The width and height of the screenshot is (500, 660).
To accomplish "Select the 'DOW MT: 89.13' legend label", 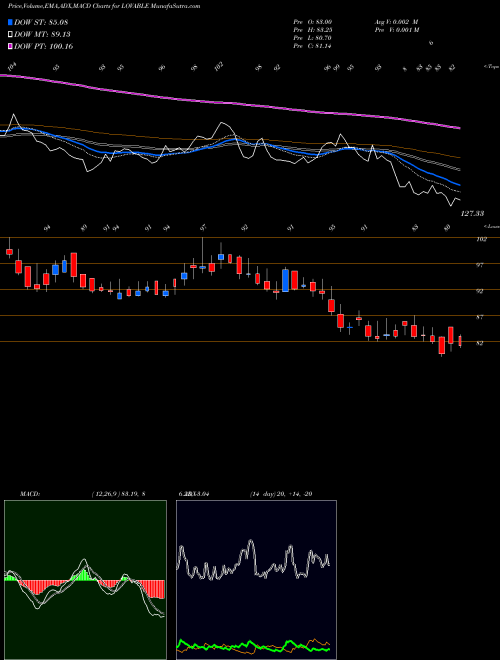I will point(43,35).
